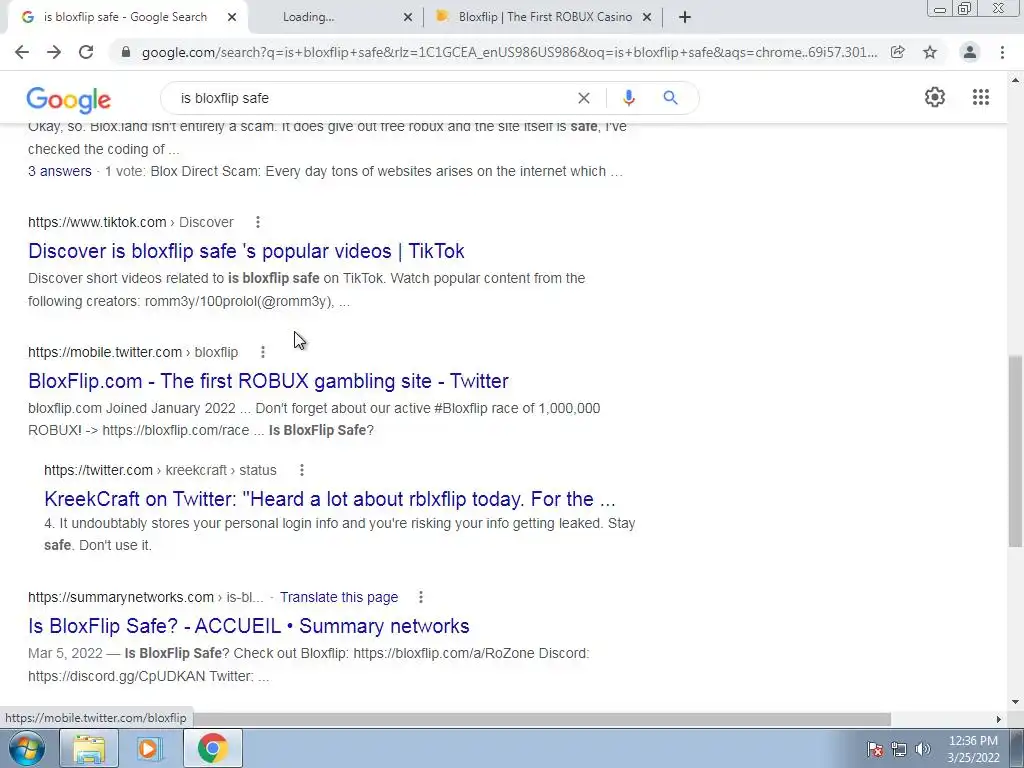
Task: Close the 'is bloxflip safe' tab
Action: coord(232,18)
